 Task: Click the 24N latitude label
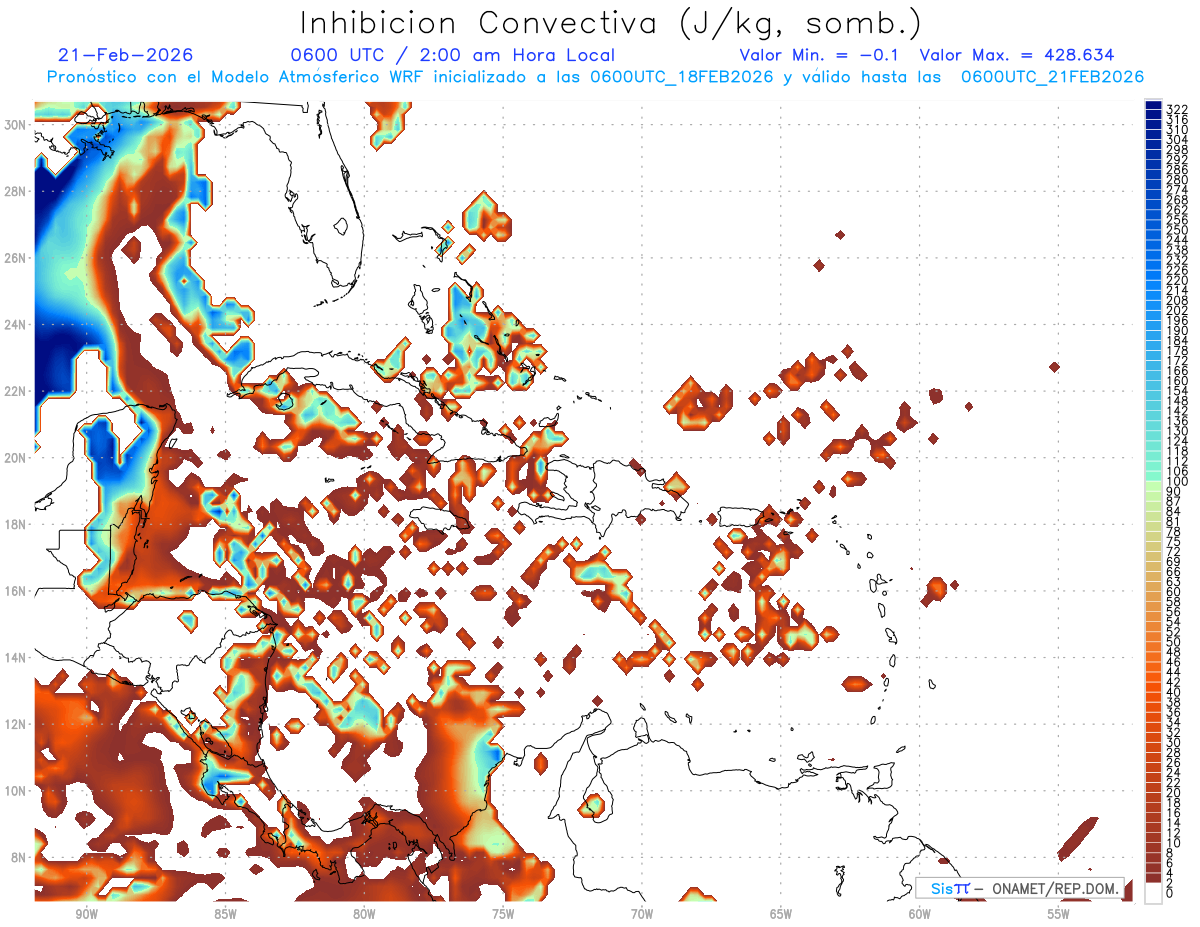[x=17, y=325]
